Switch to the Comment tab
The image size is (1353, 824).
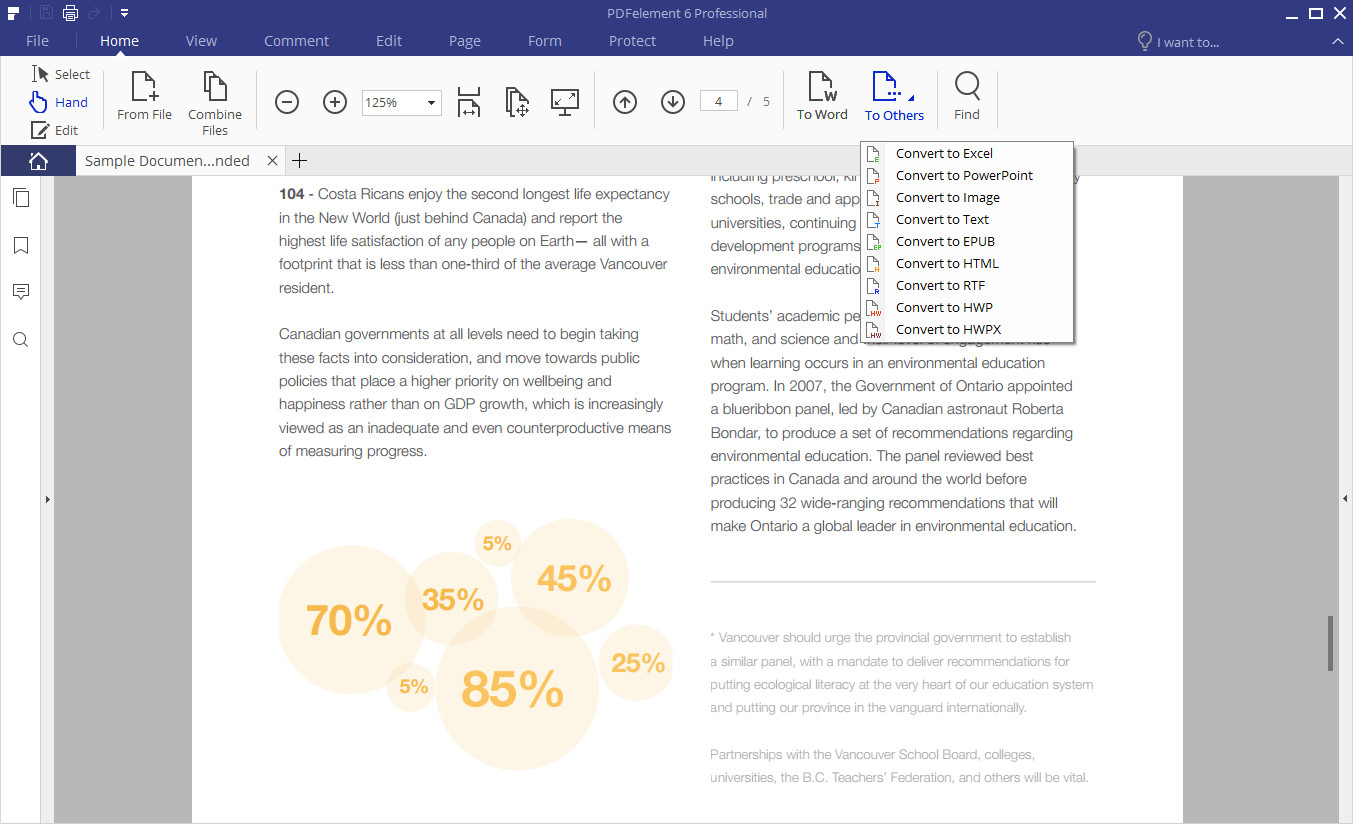point(296,41)
